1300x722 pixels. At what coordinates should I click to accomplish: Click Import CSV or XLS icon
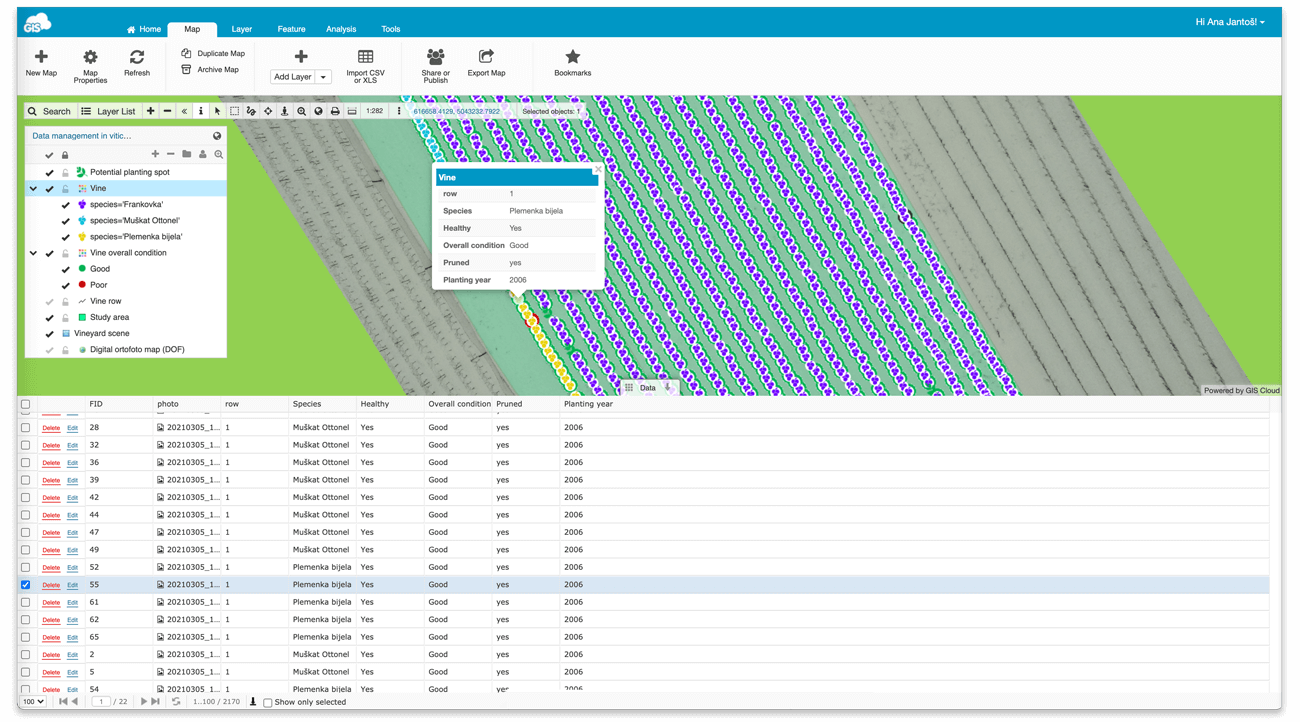click(365, 57)
